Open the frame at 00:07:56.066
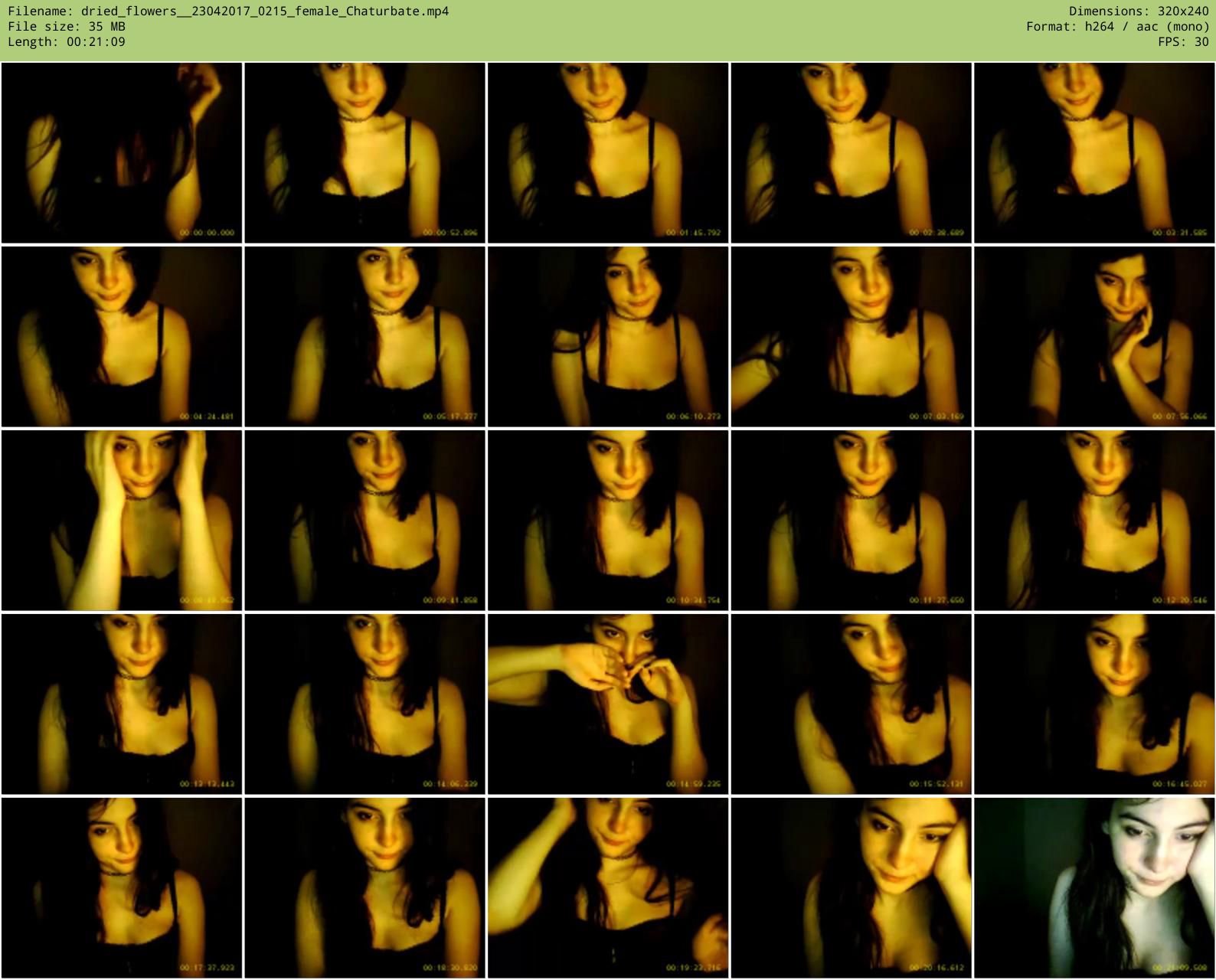 pos(1094,337)
